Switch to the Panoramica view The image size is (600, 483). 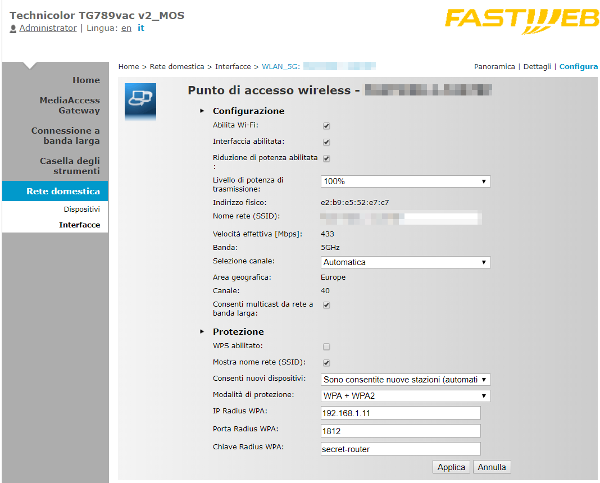pyautogui.click(x=496, y=66)
